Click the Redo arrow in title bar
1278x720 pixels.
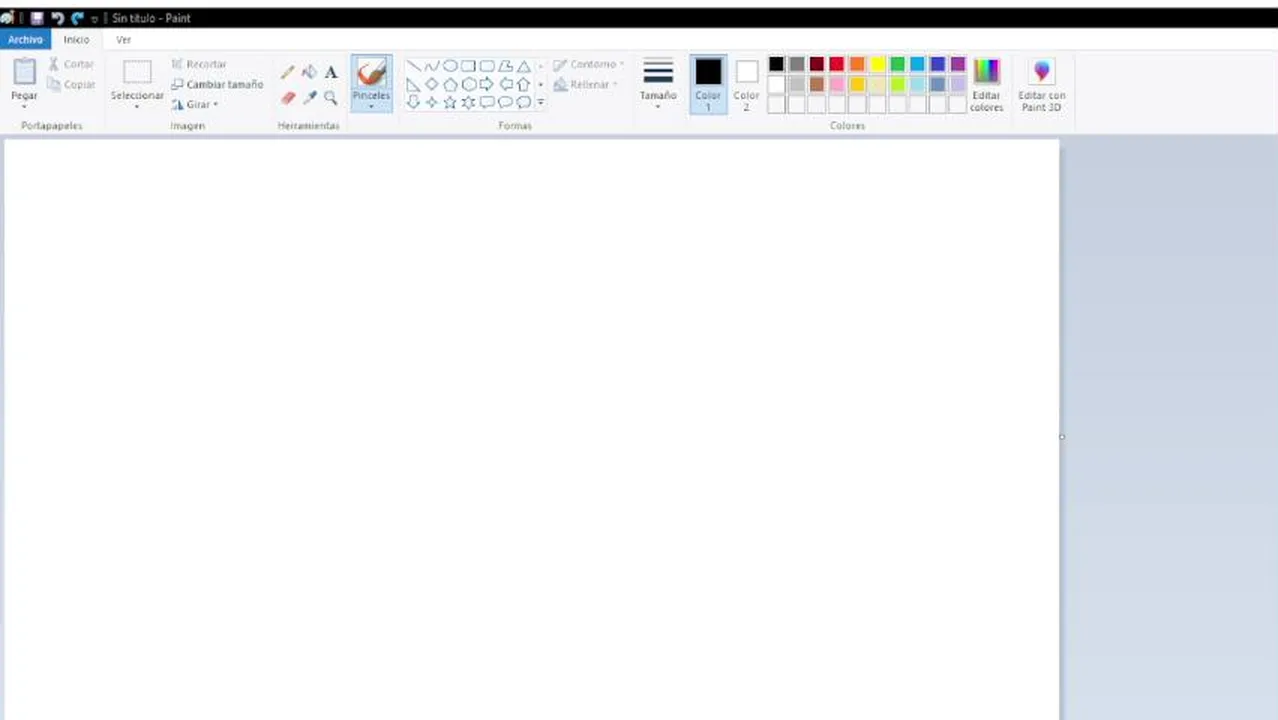(77, 18)
